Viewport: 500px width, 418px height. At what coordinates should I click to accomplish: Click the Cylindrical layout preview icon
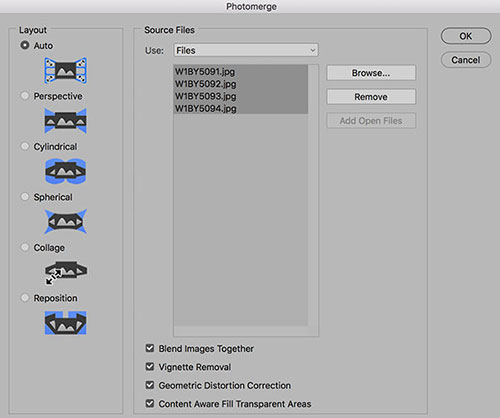click(66, 171)
